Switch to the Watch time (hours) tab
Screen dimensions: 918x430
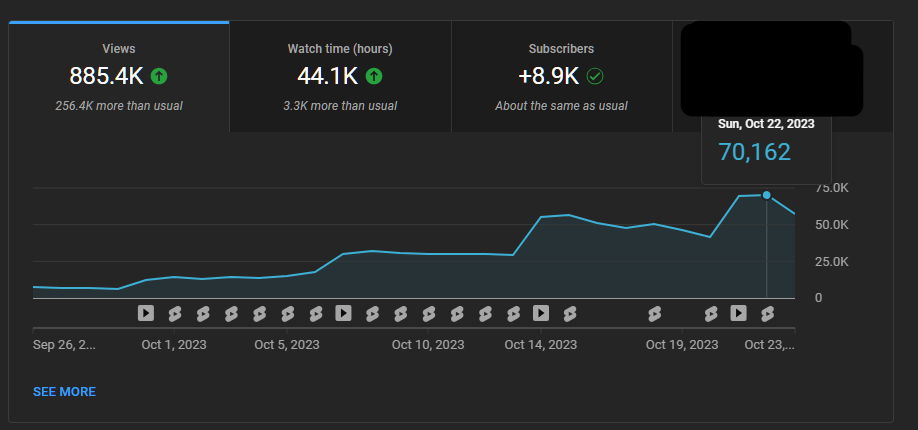[340, 76]
